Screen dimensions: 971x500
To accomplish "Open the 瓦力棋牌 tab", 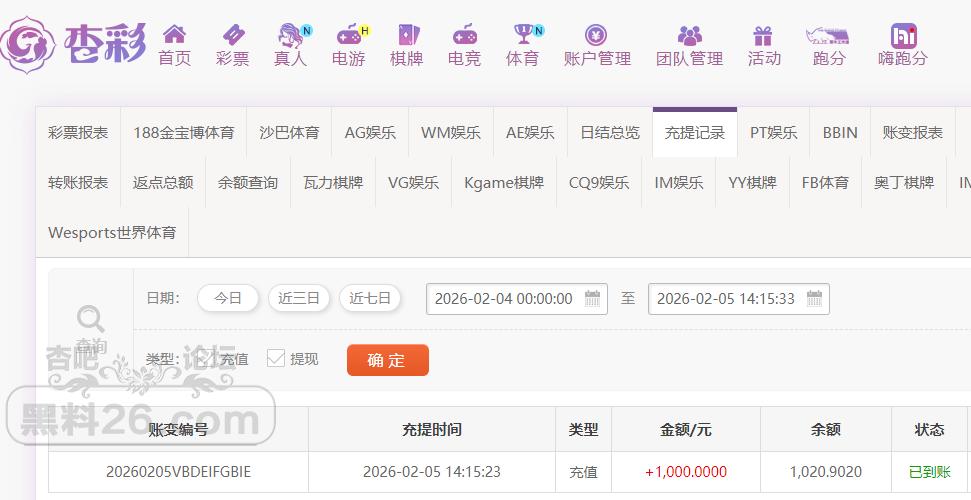I will (x=333, y=183).
